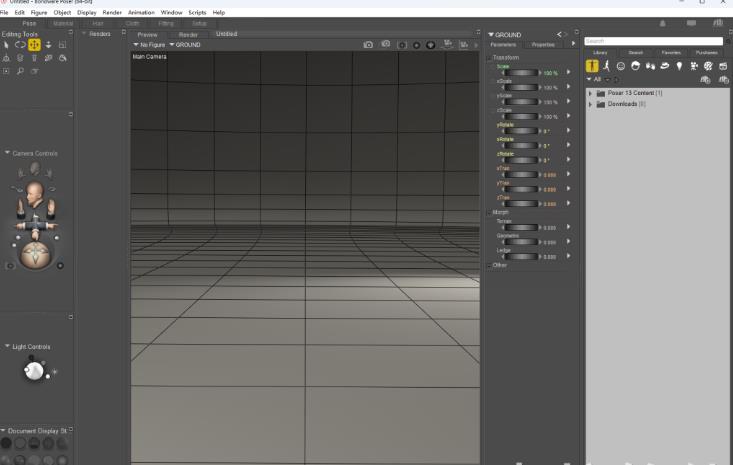Switch to the library Favorites tab
This screenshot has height=465, width=733.
coord(671,53)
